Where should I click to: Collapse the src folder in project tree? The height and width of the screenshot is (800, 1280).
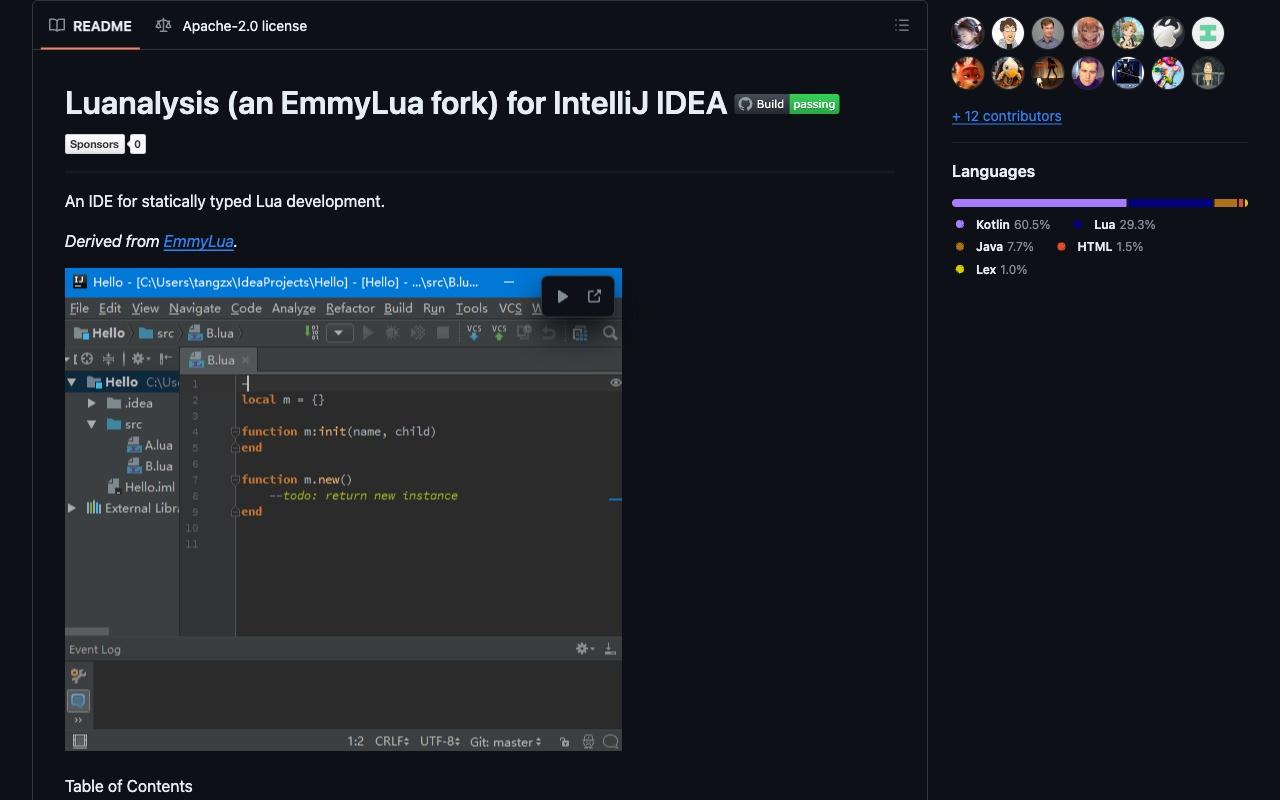point(92,424)
